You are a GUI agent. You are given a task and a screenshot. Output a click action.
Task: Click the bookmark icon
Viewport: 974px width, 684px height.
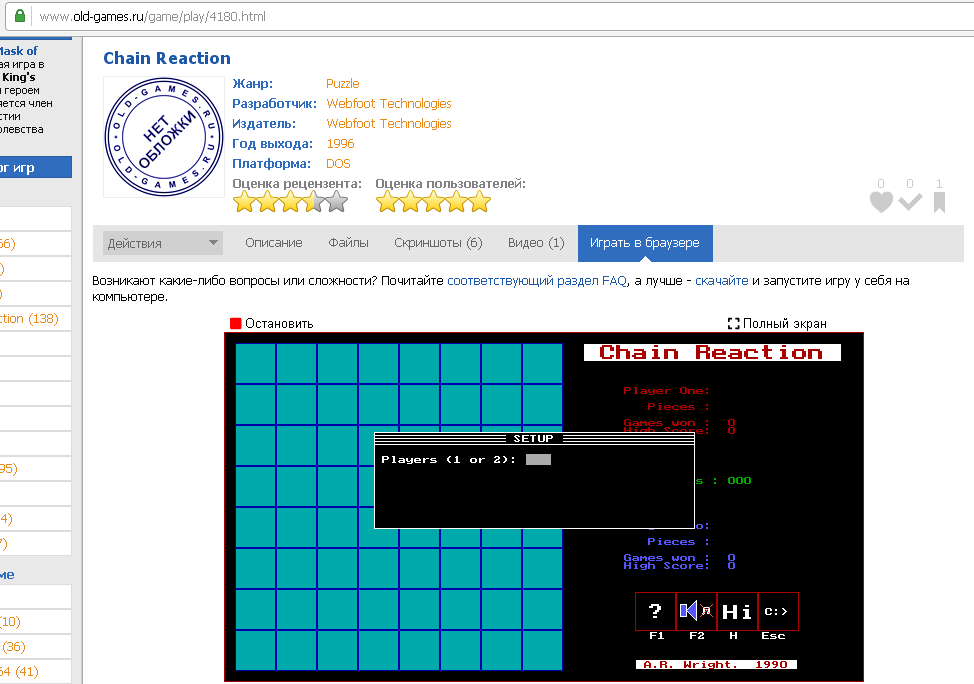(x=939, y=203)
